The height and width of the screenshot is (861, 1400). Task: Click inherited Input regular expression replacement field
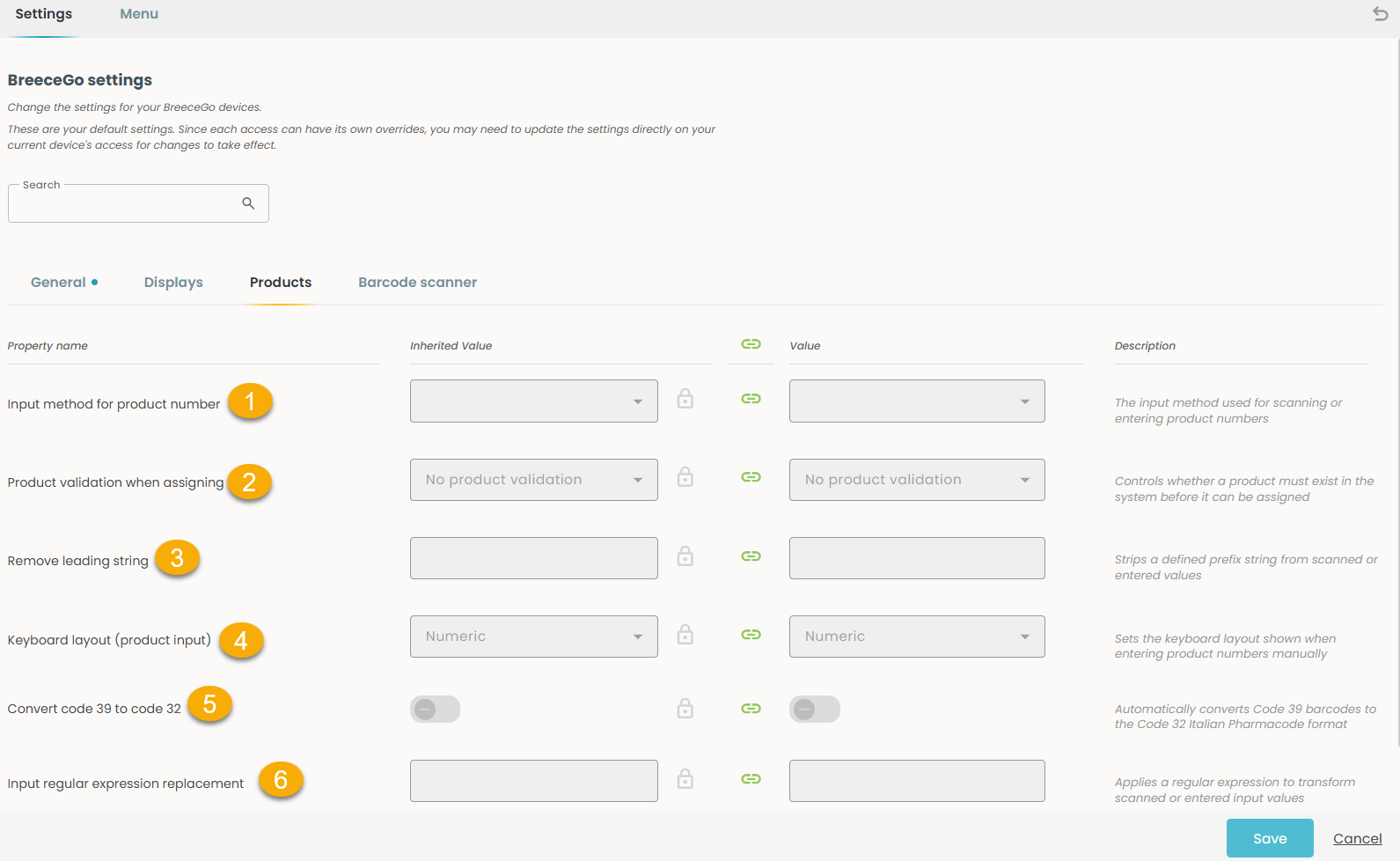click(x=534, y=781)
